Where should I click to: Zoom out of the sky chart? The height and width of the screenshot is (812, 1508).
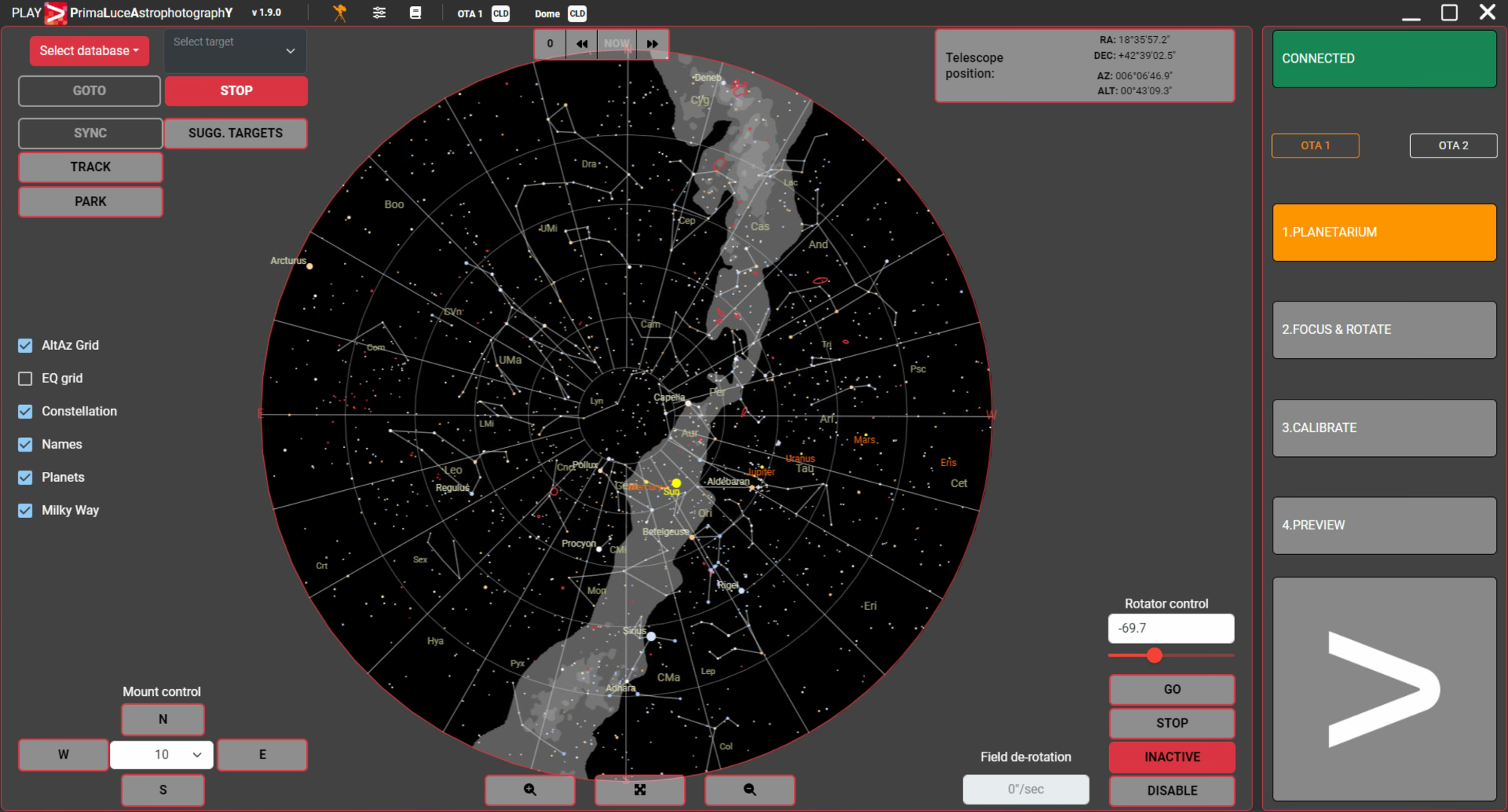coord(749,789)
